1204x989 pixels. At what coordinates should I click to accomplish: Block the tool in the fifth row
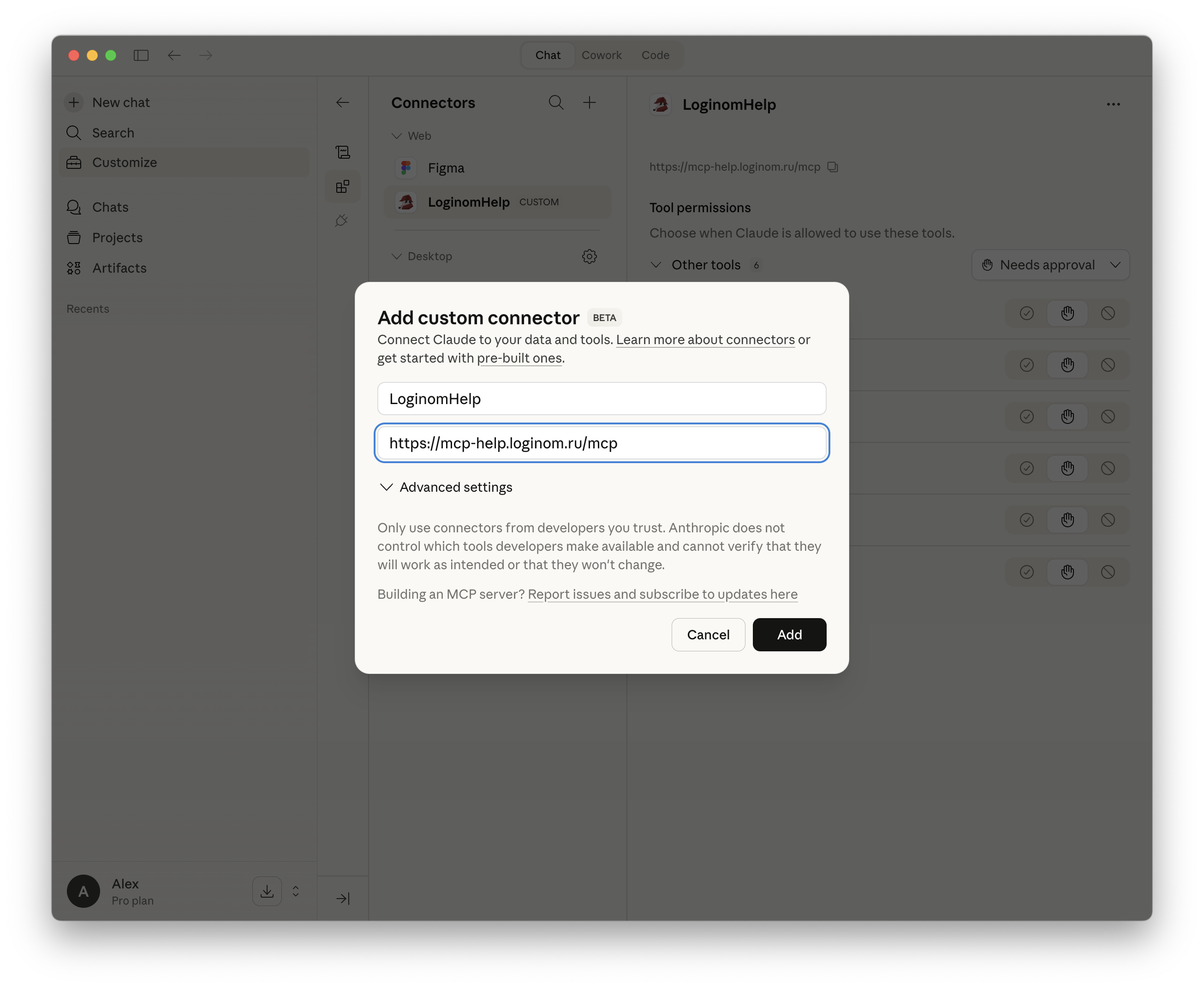coord(1108,520)
